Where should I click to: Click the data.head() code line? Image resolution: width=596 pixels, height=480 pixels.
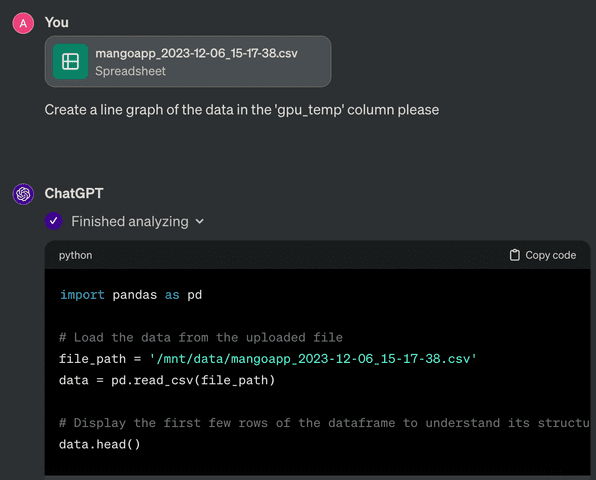100,444
